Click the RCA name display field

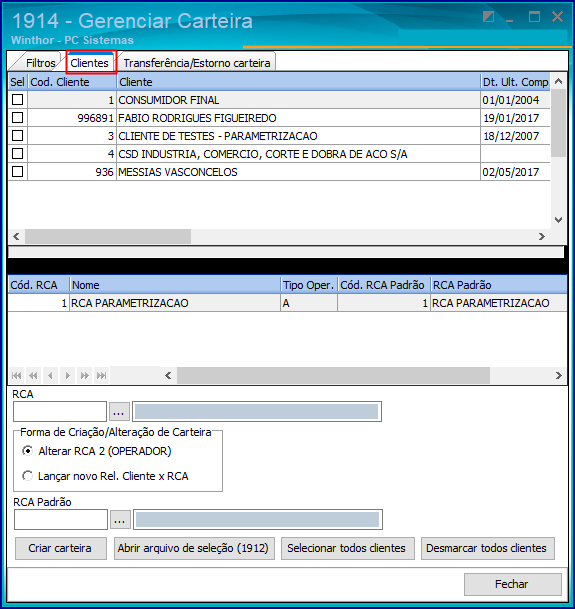point(257,412)
